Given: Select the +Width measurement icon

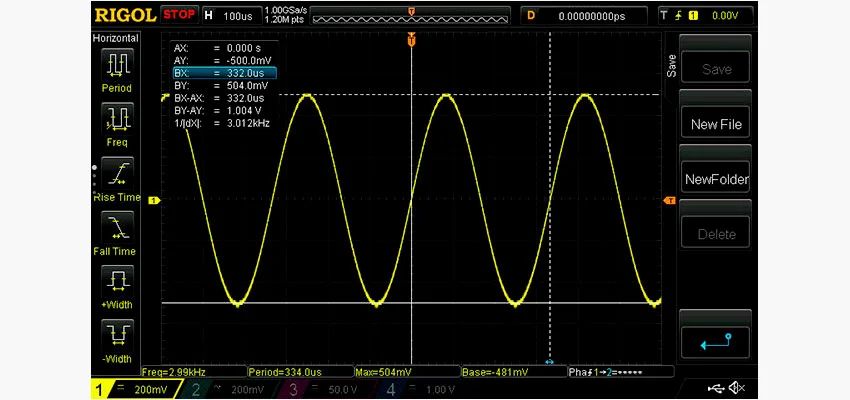Looking at the screenshot, I should pos(116,282).
